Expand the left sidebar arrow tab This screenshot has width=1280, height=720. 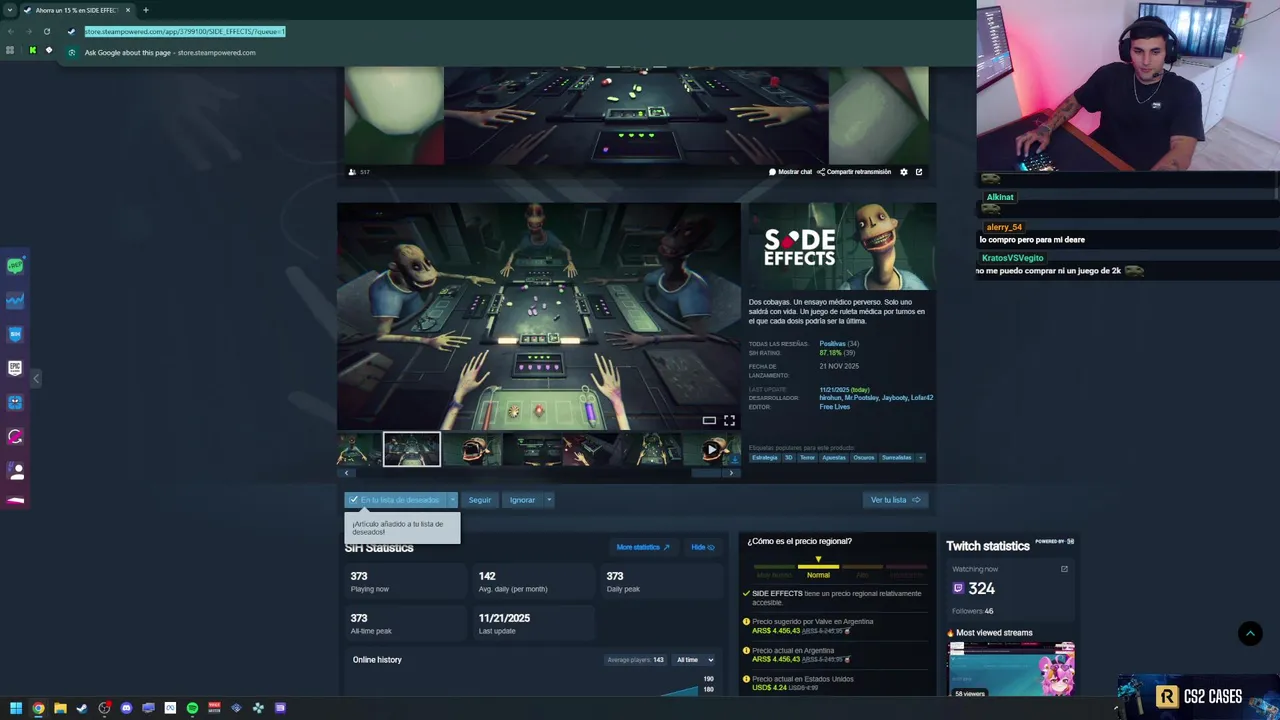(x=36, y=378)
